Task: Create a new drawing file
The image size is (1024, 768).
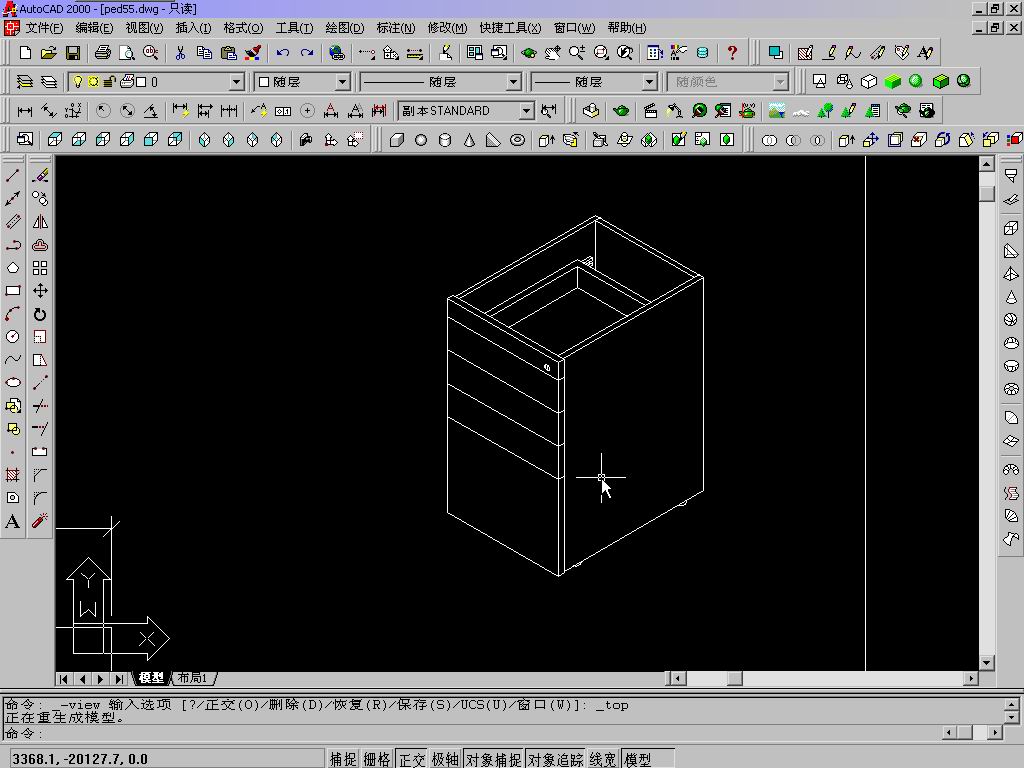Action: [x=25, y=53]
